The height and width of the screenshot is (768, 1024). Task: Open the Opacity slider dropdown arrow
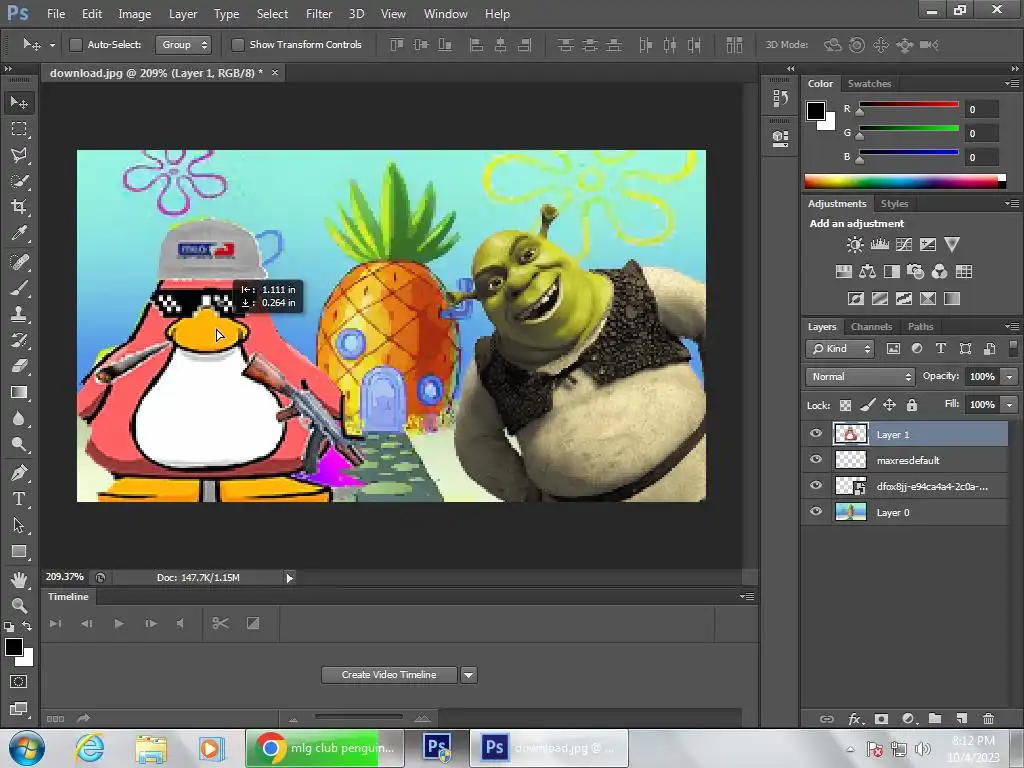[1009, 377]
